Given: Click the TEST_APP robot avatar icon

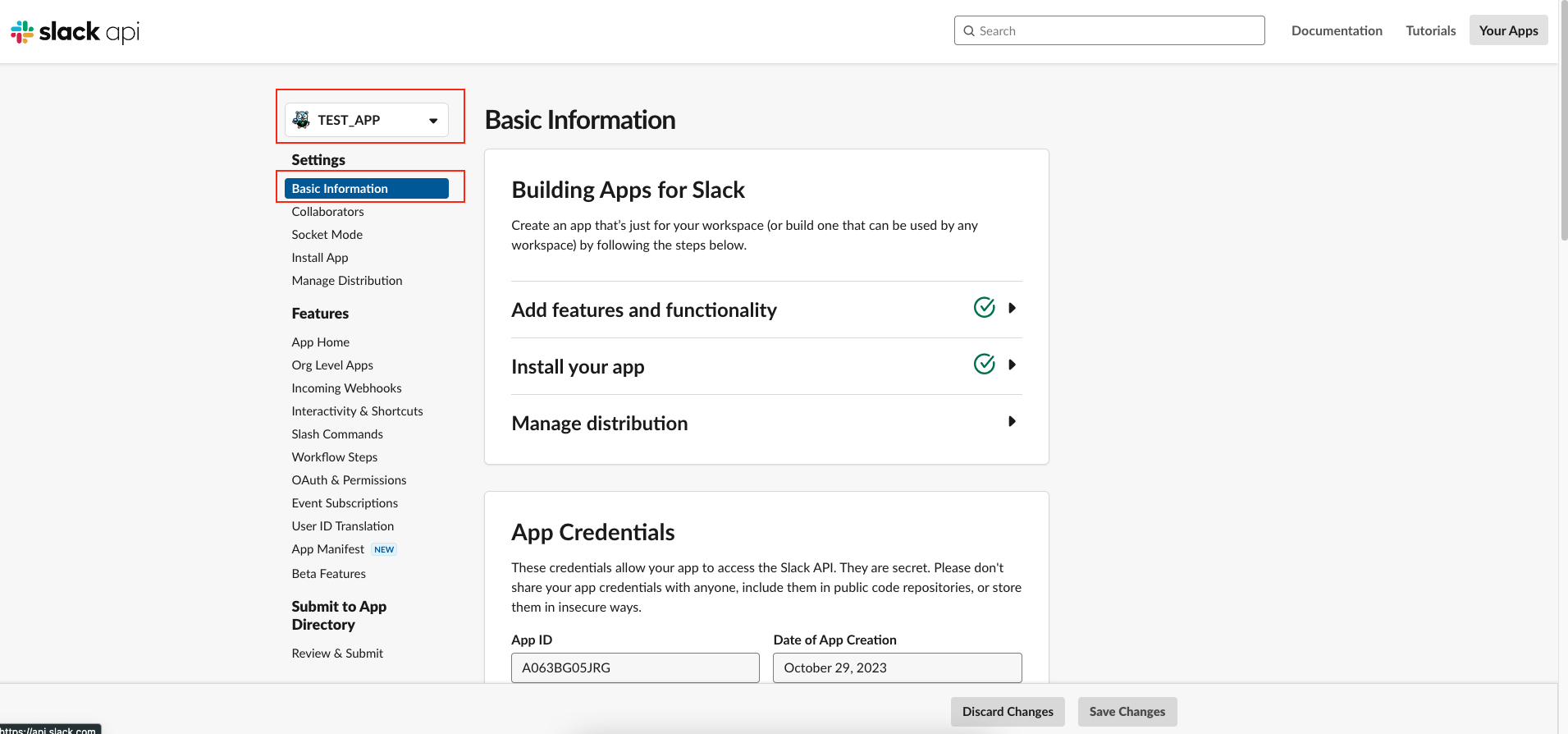Looking at the screenshot, I should point(301,120).
